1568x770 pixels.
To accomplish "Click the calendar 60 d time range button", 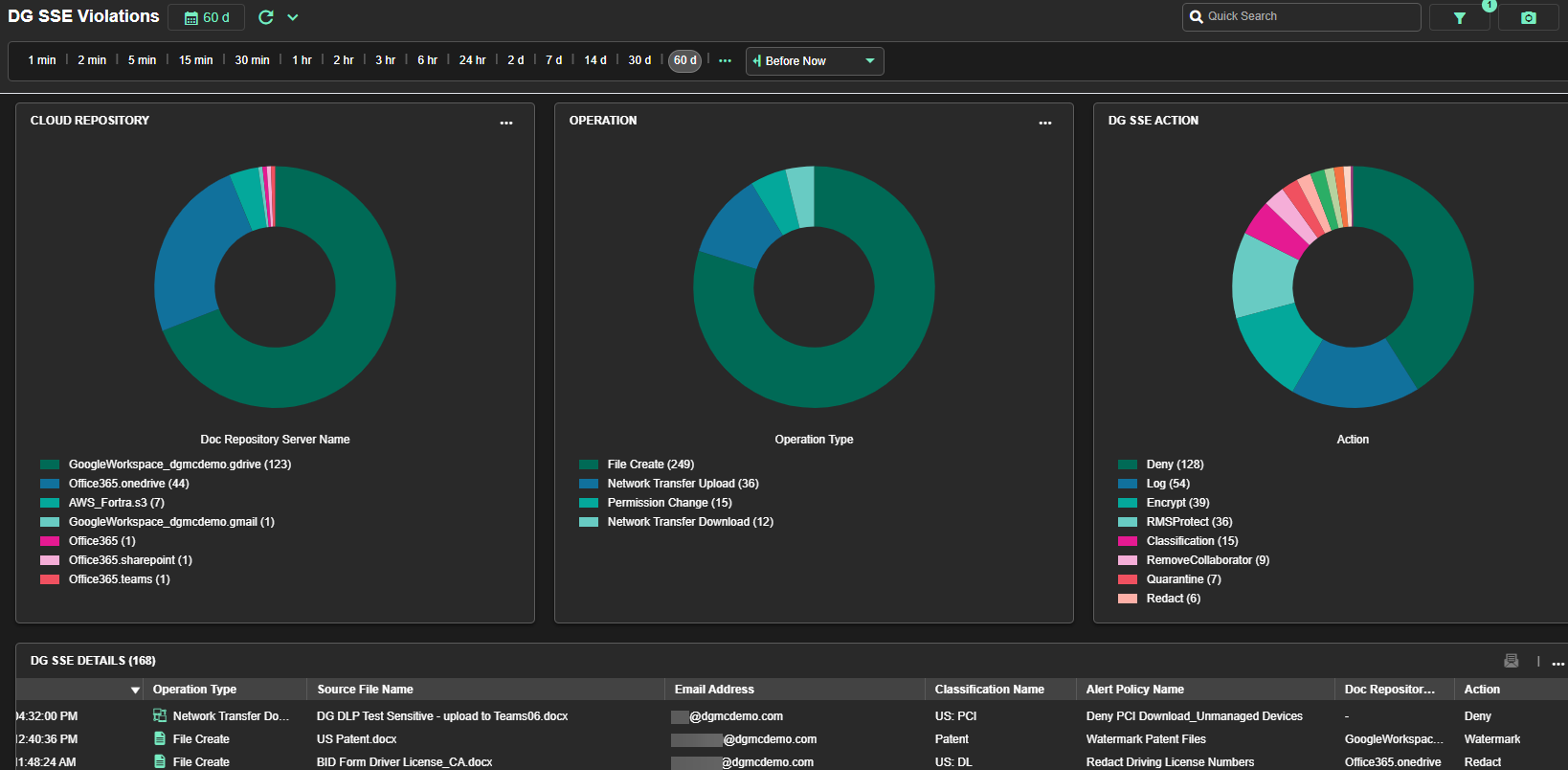I will pyautogui.click(x=206, y=17).
